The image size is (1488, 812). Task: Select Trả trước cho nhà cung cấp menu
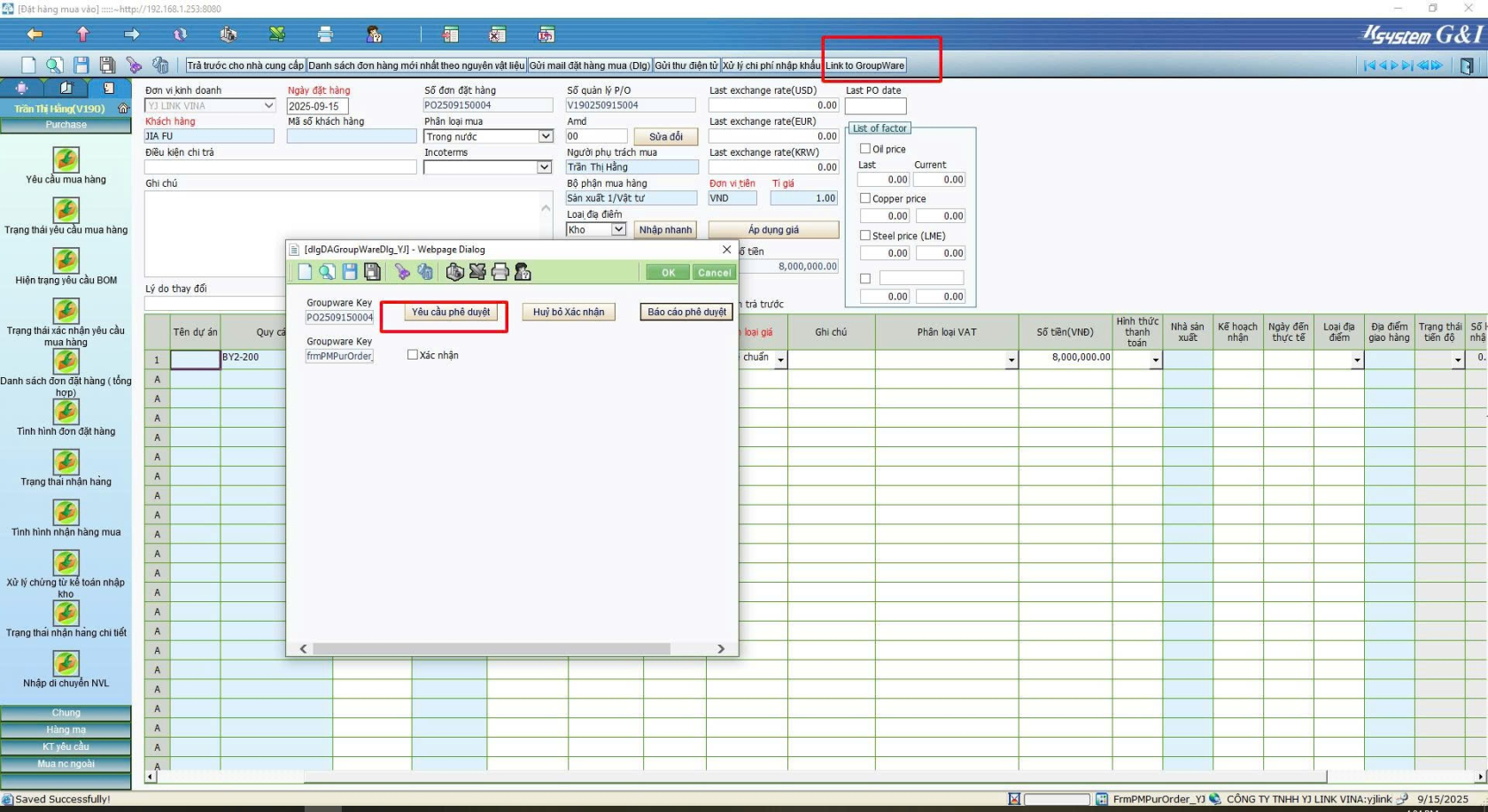pyautogui.click(x=245, y=66)
